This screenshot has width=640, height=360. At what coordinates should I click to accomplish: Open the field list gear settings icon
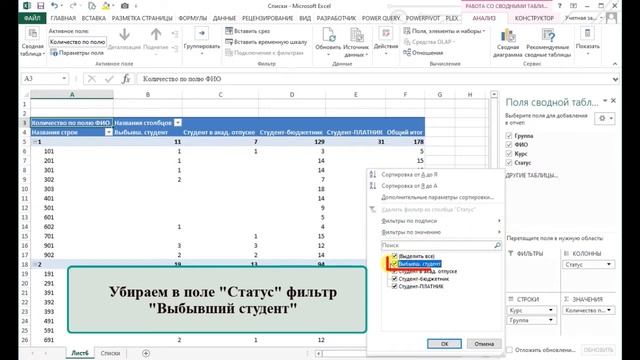coord(604,118)
